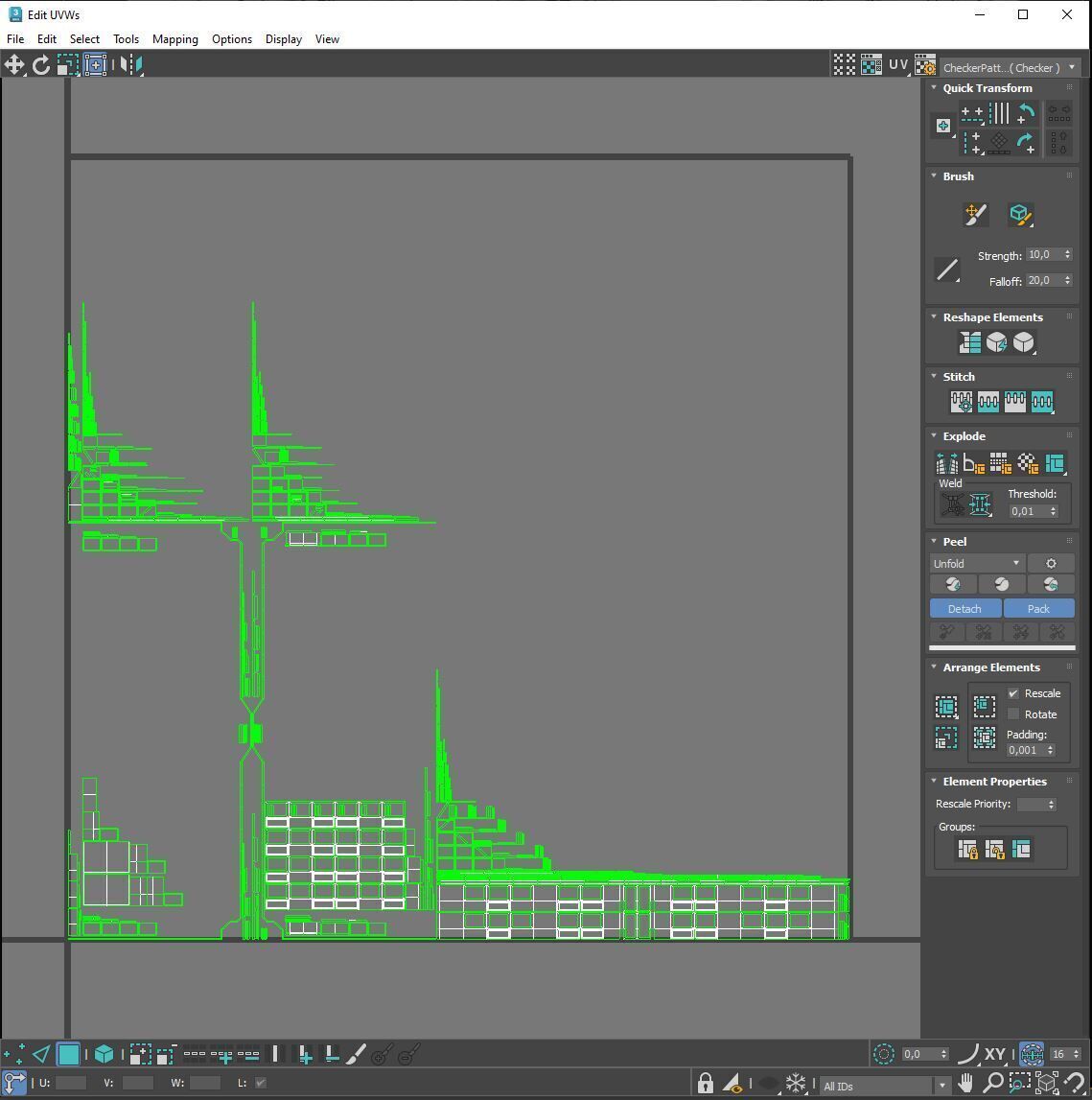Click Flatten by Polygon Angle icon
This screenshot has height=1100, width=1092.
coord(974,464)
